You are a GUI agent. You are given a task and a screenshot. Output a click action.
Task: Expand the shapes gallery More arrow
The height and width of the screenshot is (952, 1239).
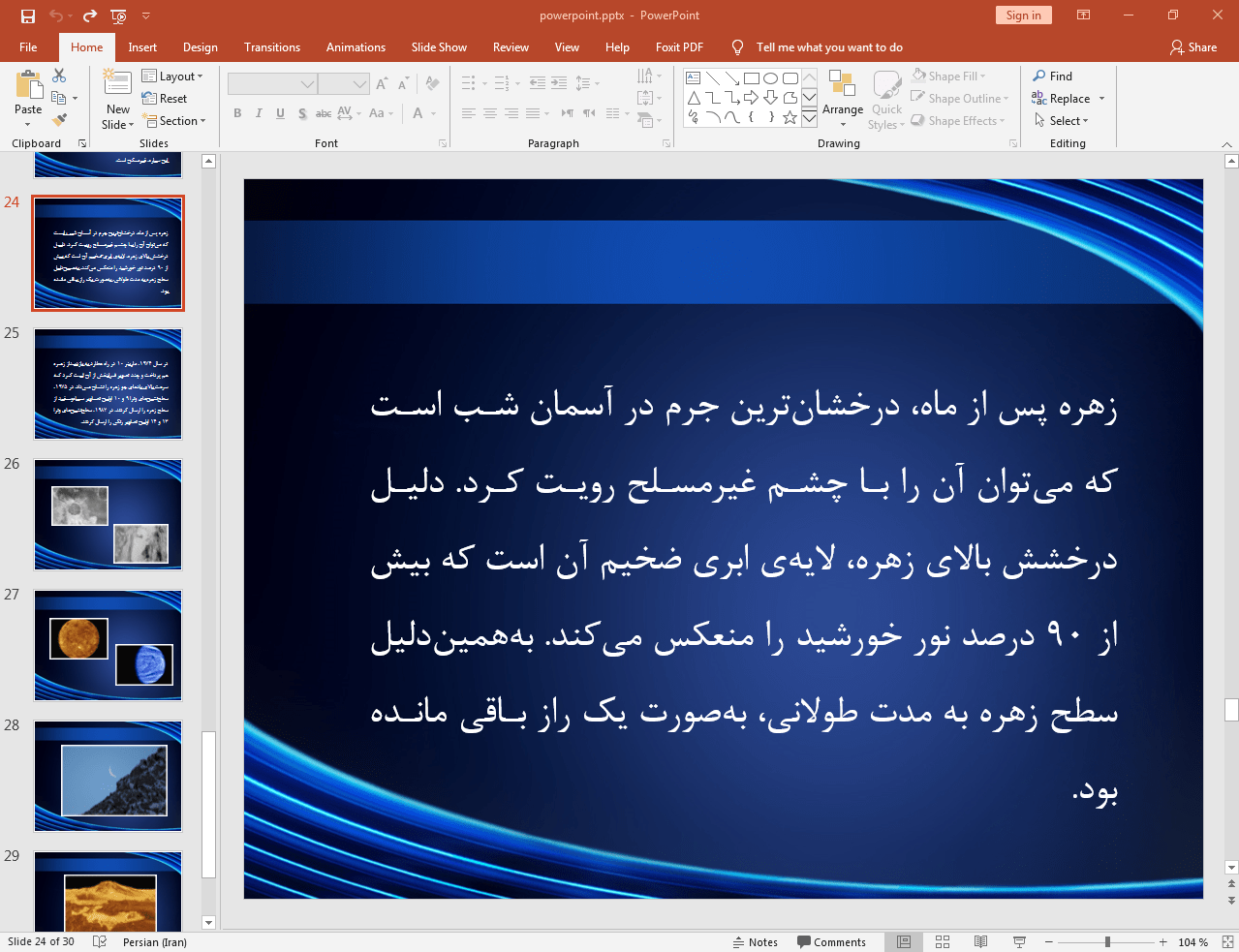(809, 117)
